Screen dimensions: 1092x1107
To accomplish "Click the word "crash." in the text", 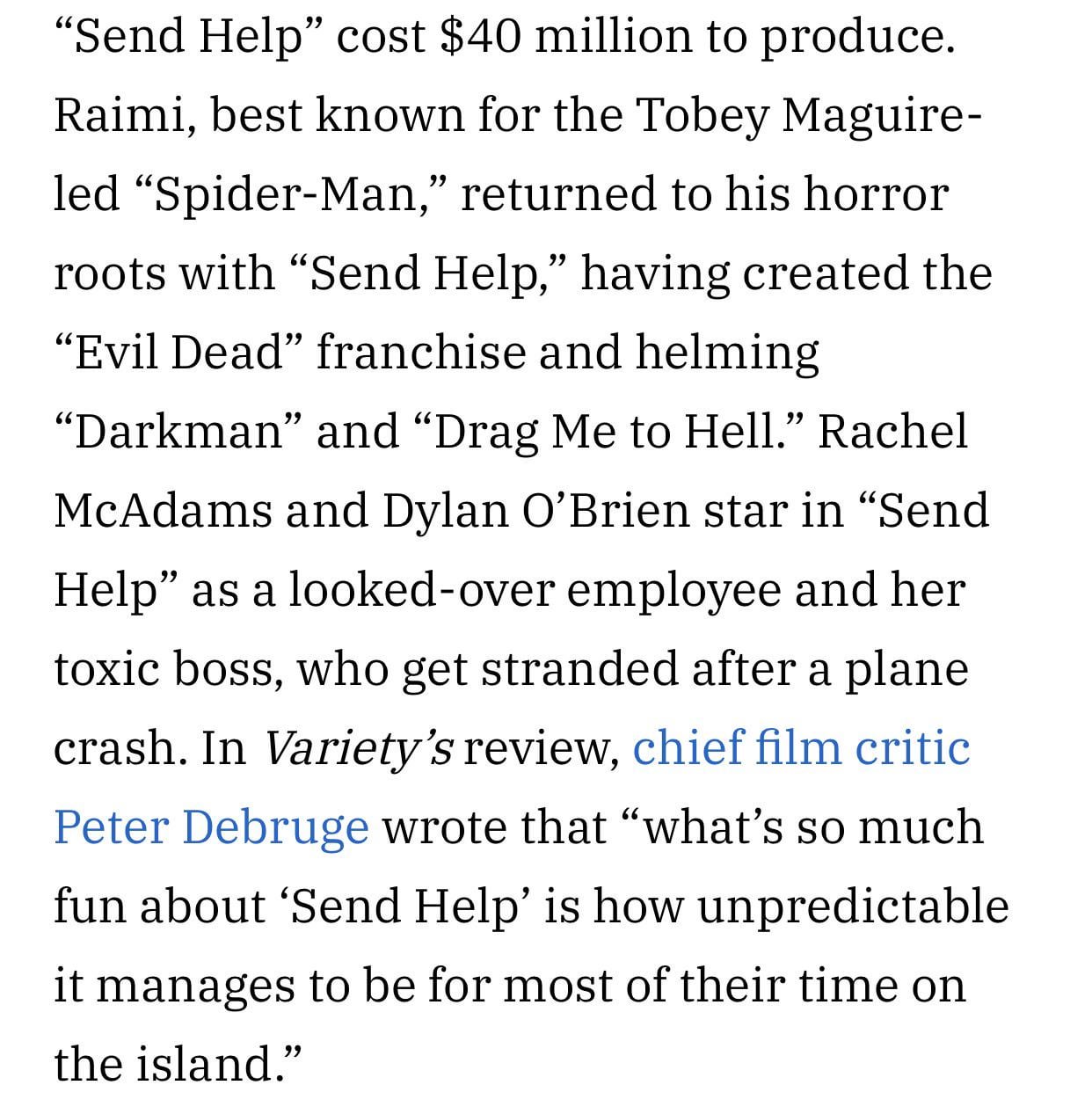I will [x=120, y=748].
